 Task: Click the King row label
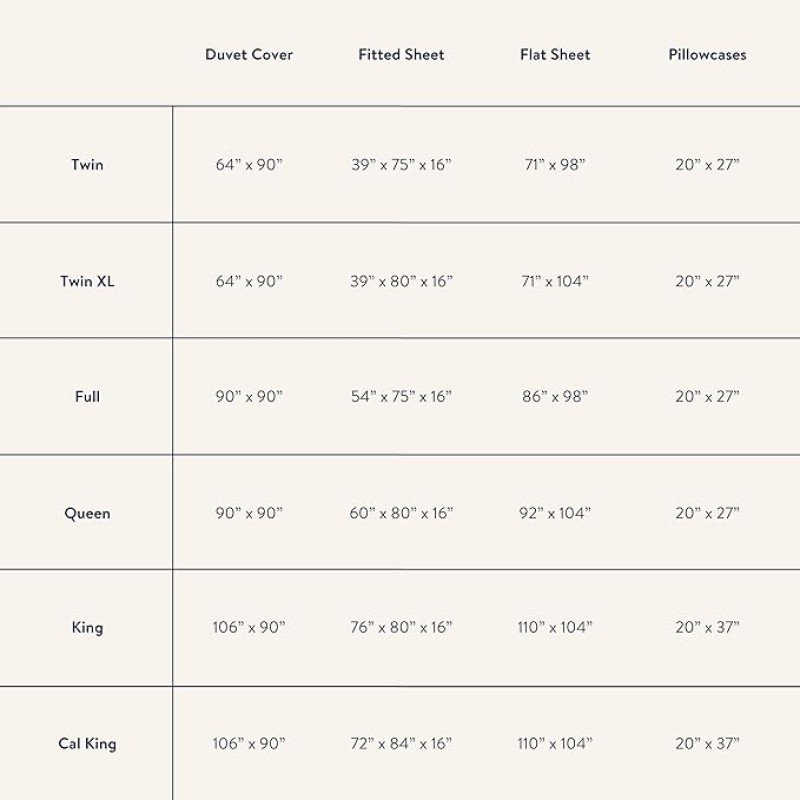tap(87, 628)
